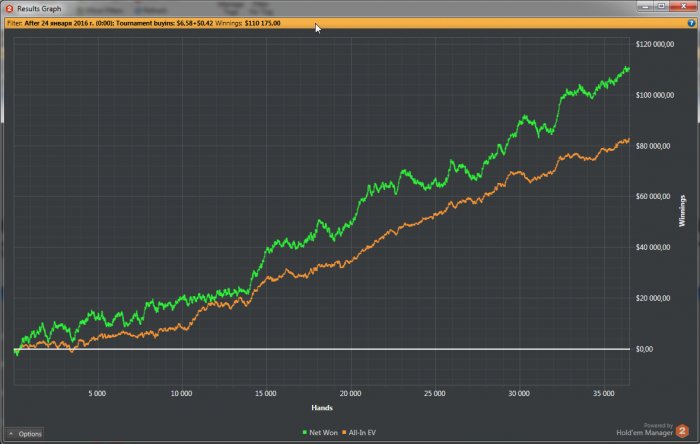This screenshot has width=700, height=444.
Task: Click the Hands horizontal axis title
Action: click(x=321, y=407)
